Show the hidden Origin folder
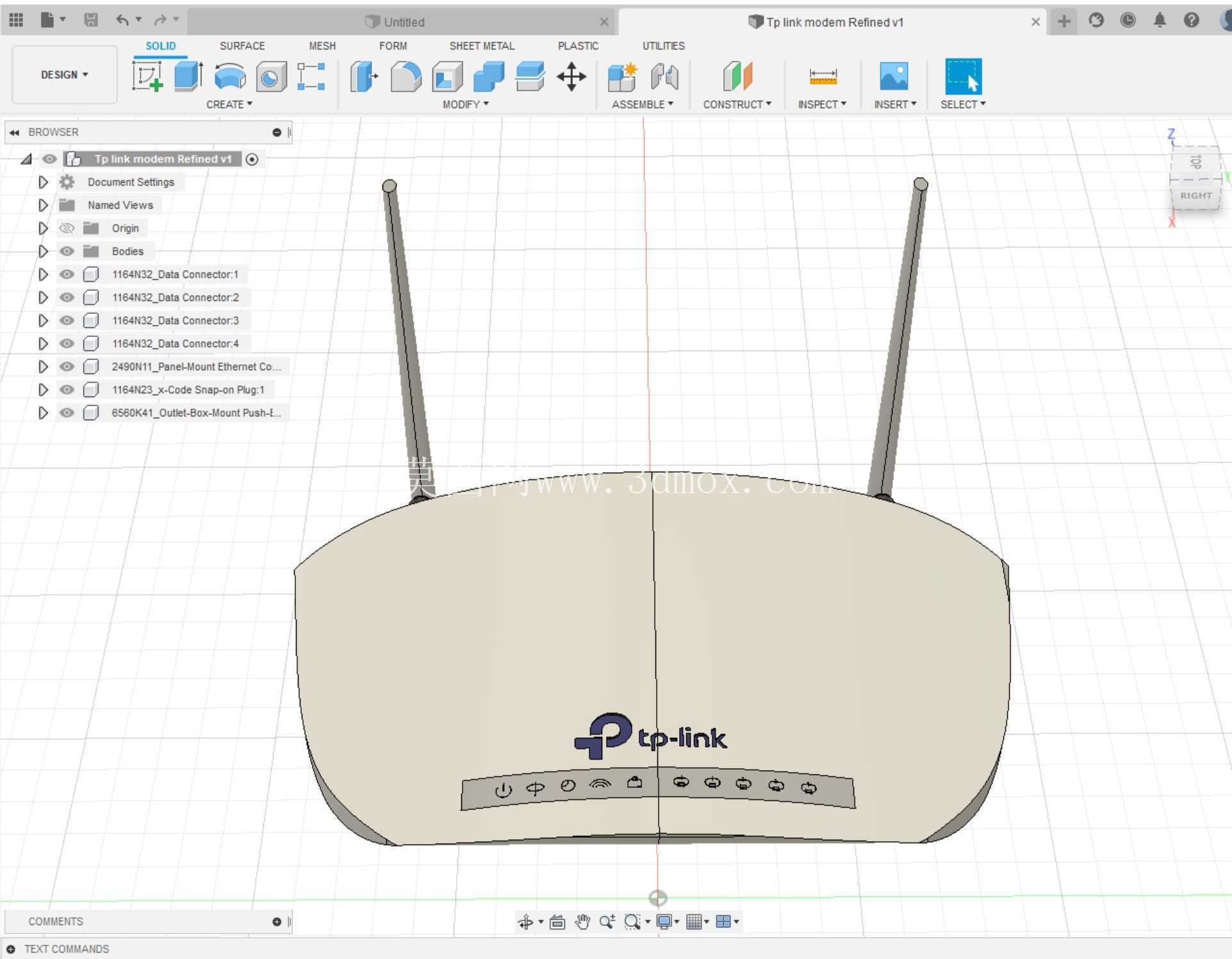The image size is (1232, 959). click(67, 228)
